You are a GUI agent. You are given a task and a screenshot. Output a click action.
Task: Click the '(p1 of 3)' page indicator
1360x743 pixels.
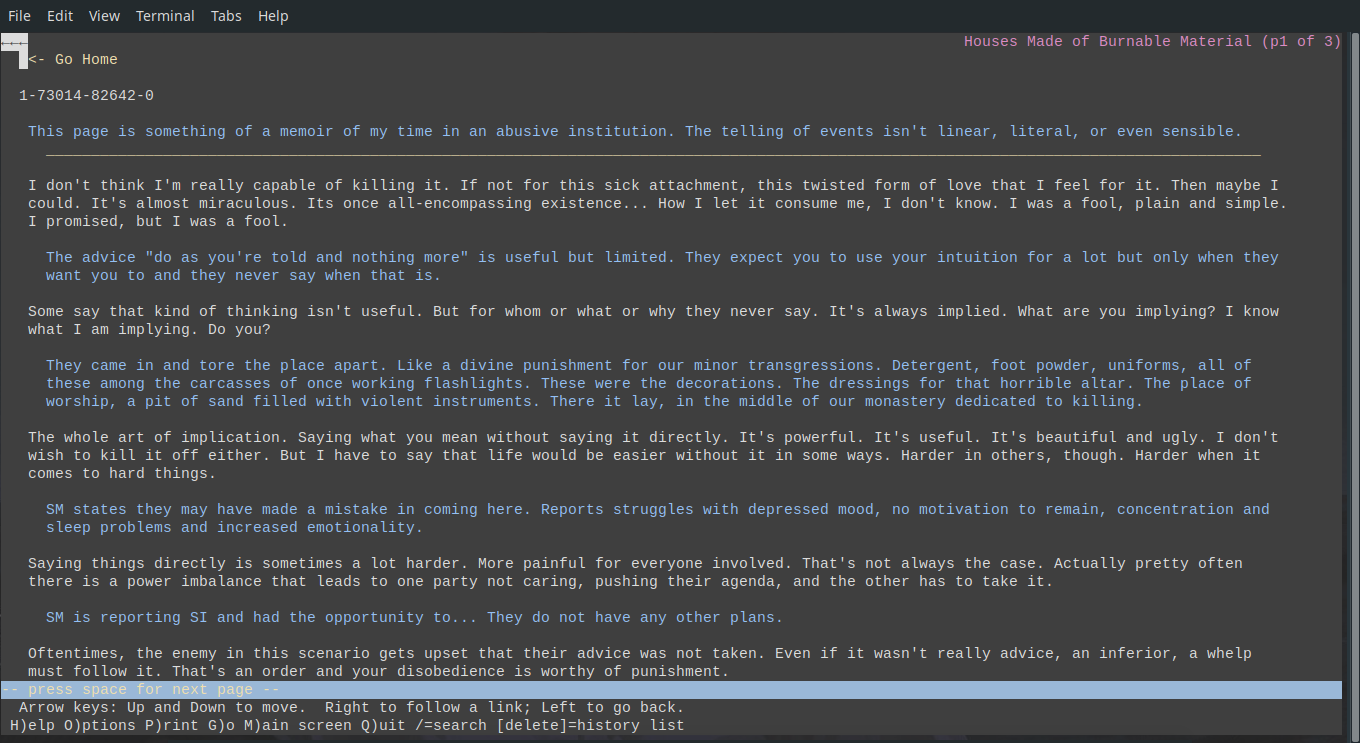click(1301, 42)
